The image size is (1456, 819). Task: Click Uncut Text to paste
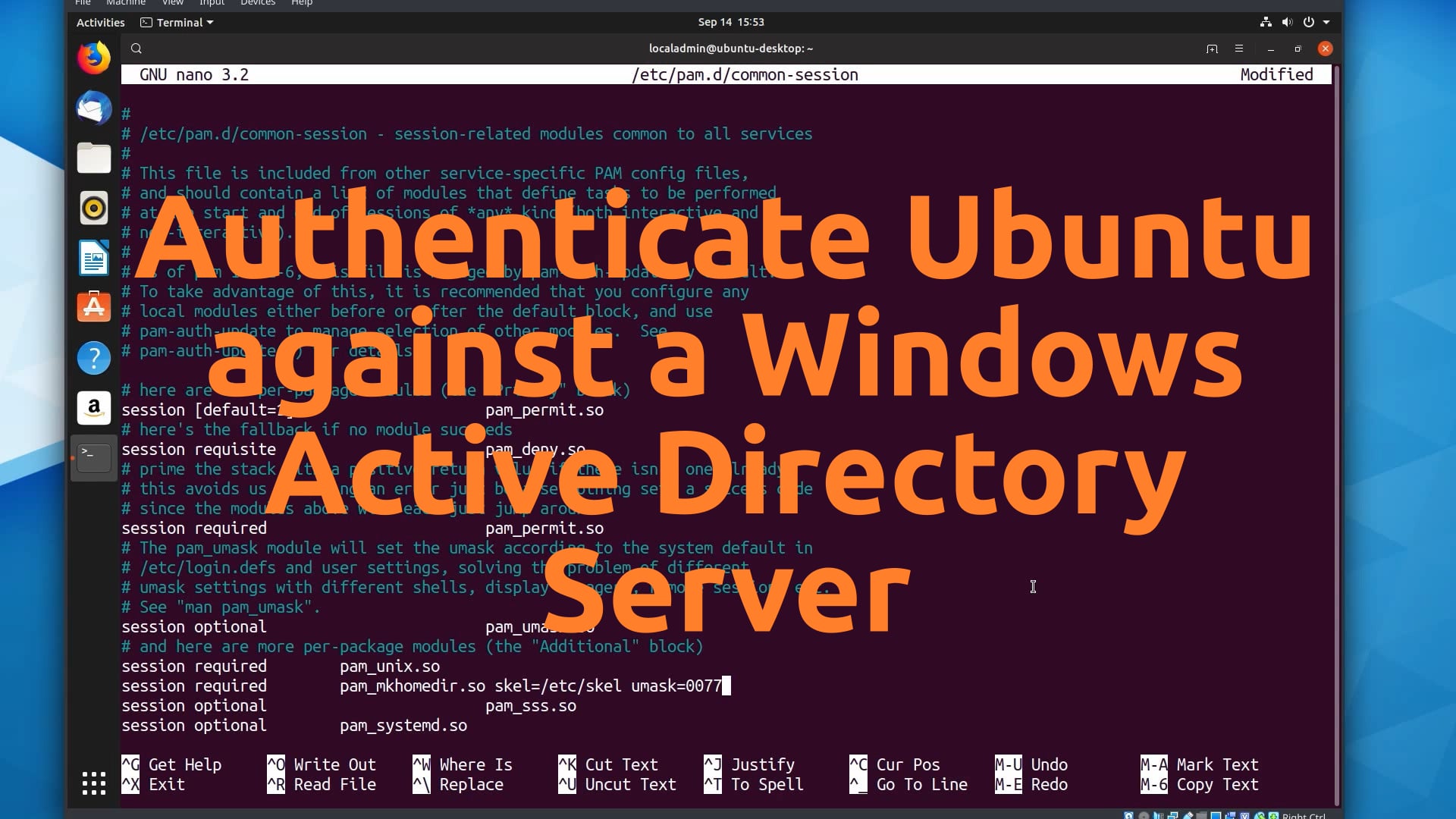click(629, 784)
